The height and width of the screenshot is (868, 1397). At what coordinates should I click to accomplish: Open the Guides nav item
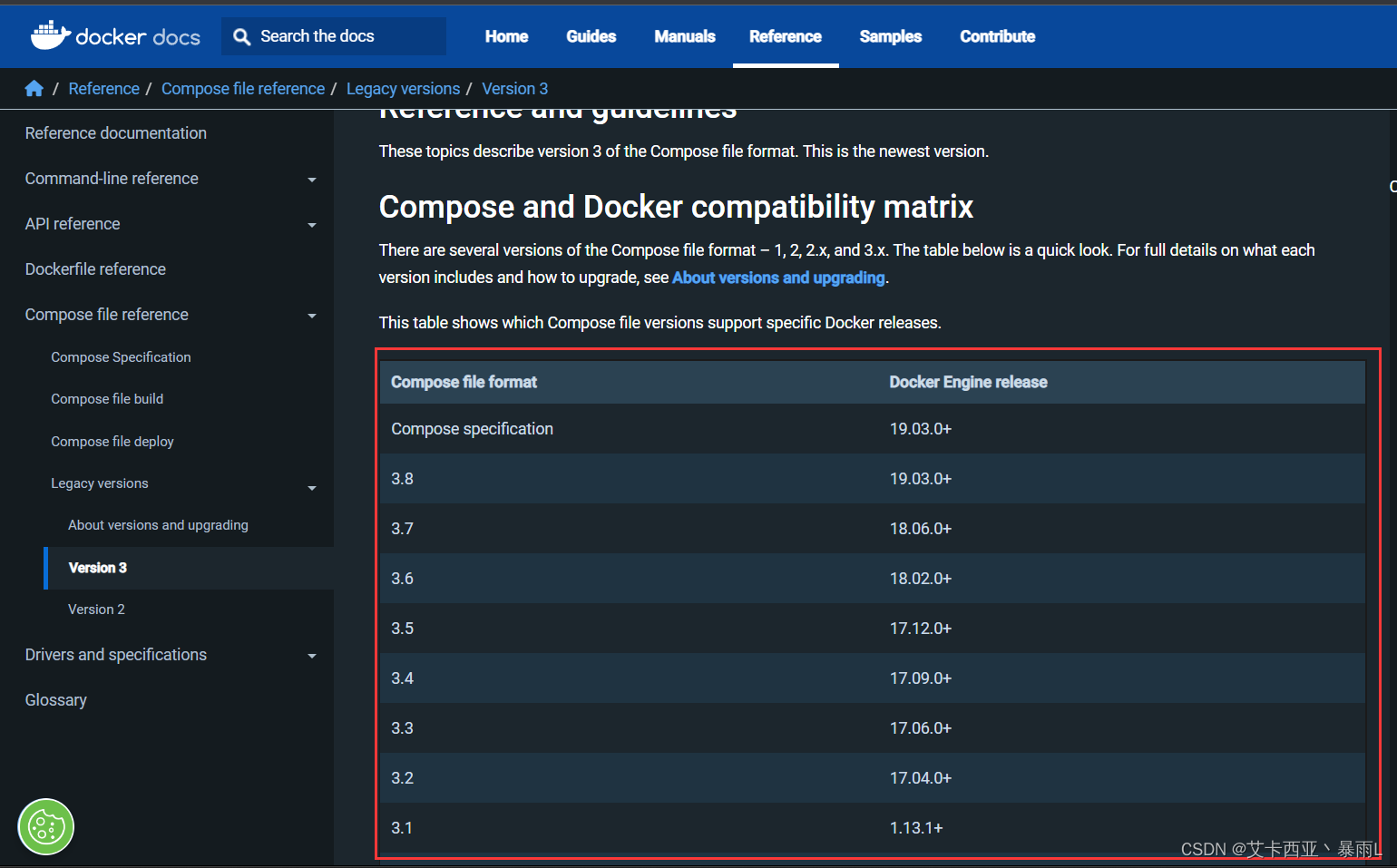point(591,36)
